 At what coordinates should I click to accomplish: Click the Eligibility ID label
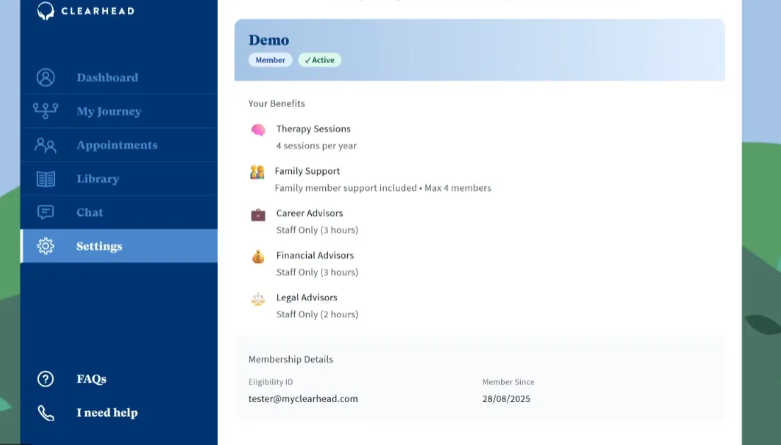270,382
